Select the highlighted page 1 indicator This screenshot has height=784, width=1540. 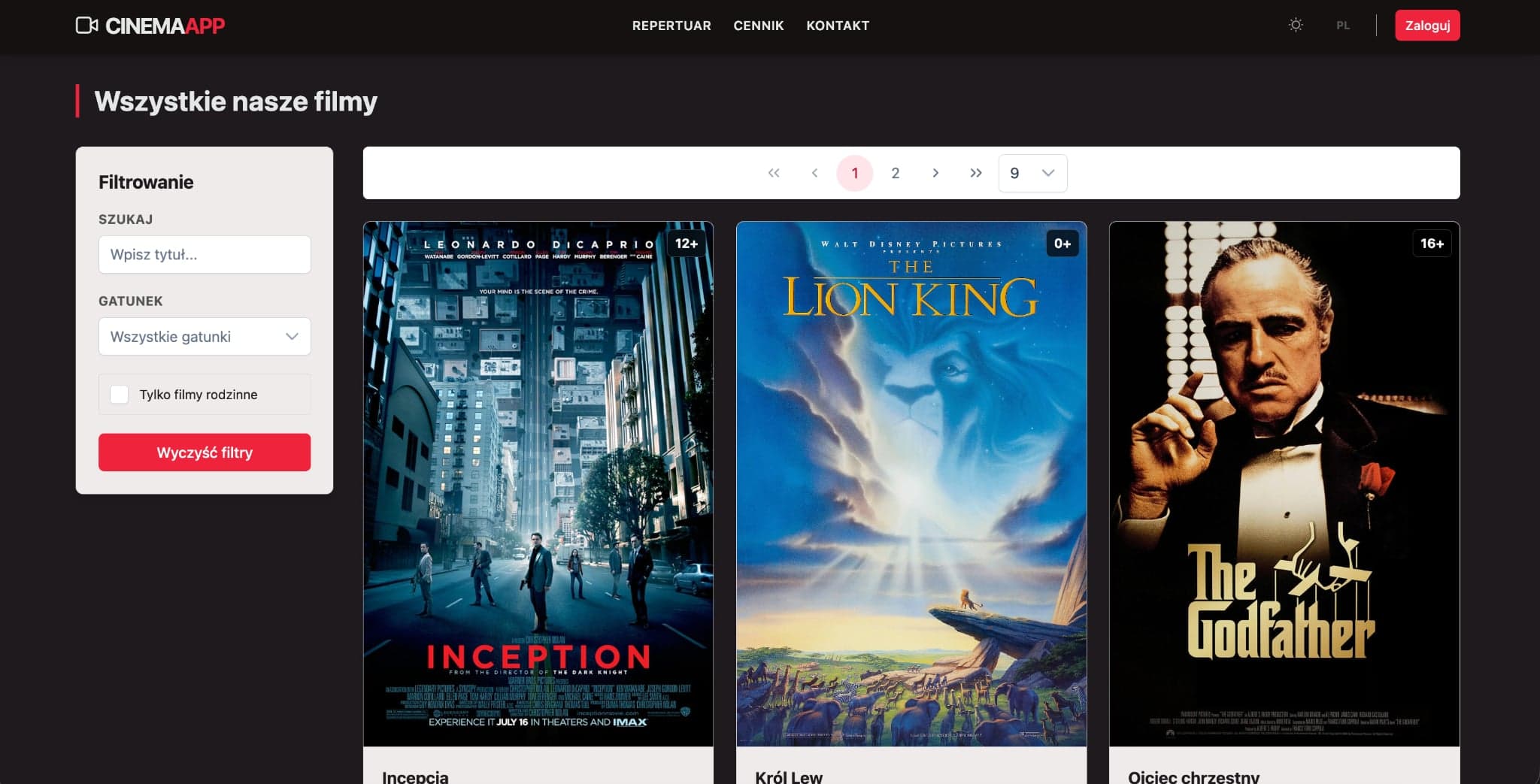click(x=854, y=172)
